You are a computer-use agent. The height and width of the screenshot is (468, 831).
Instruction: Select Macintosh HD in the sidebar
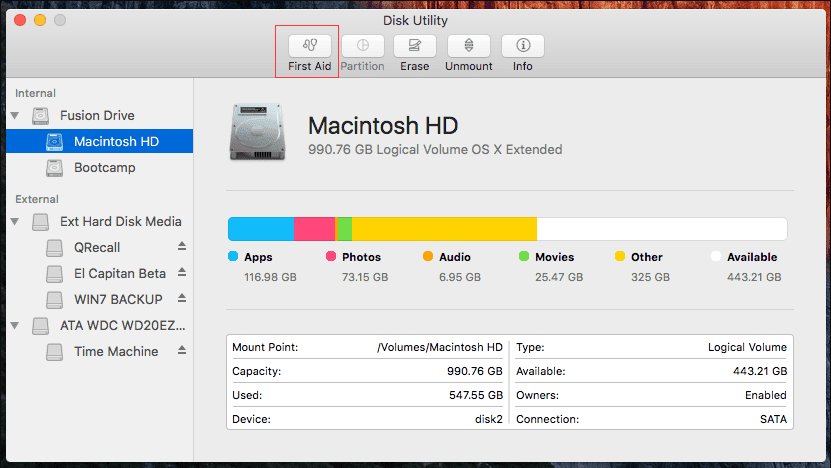(116, 142)
